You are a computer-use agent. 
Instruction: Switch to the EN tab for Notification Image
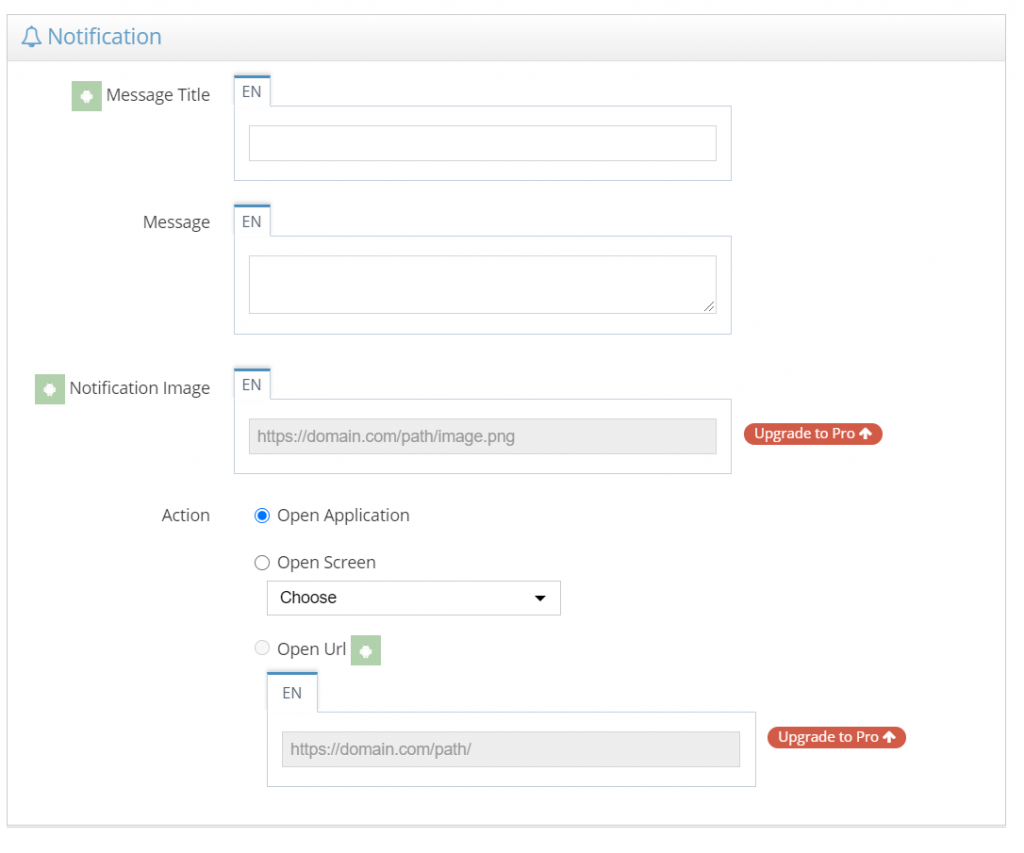pyautogui.click(x=251, y=383)
